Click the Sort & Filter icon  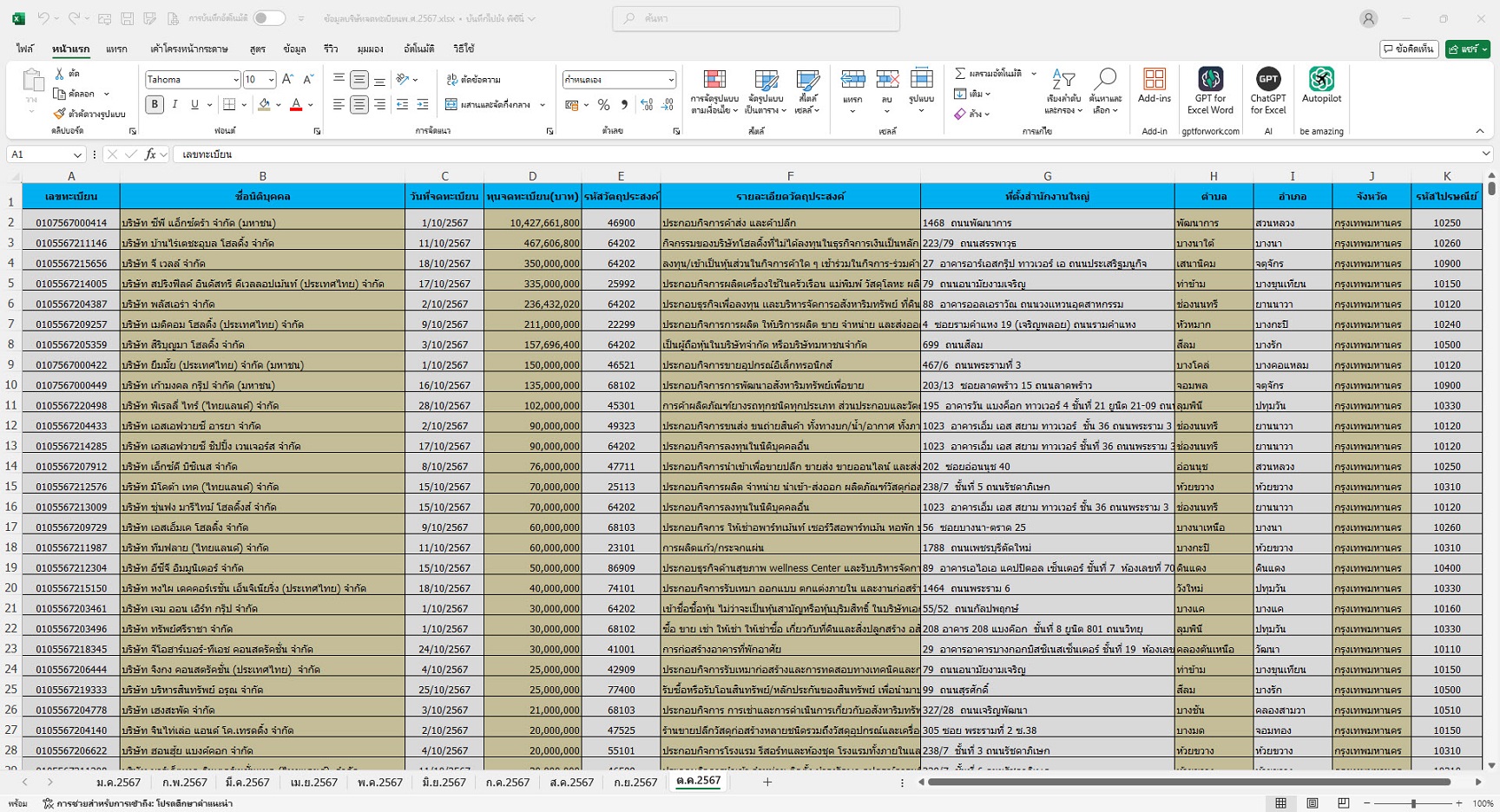(x=1063, y=79)
